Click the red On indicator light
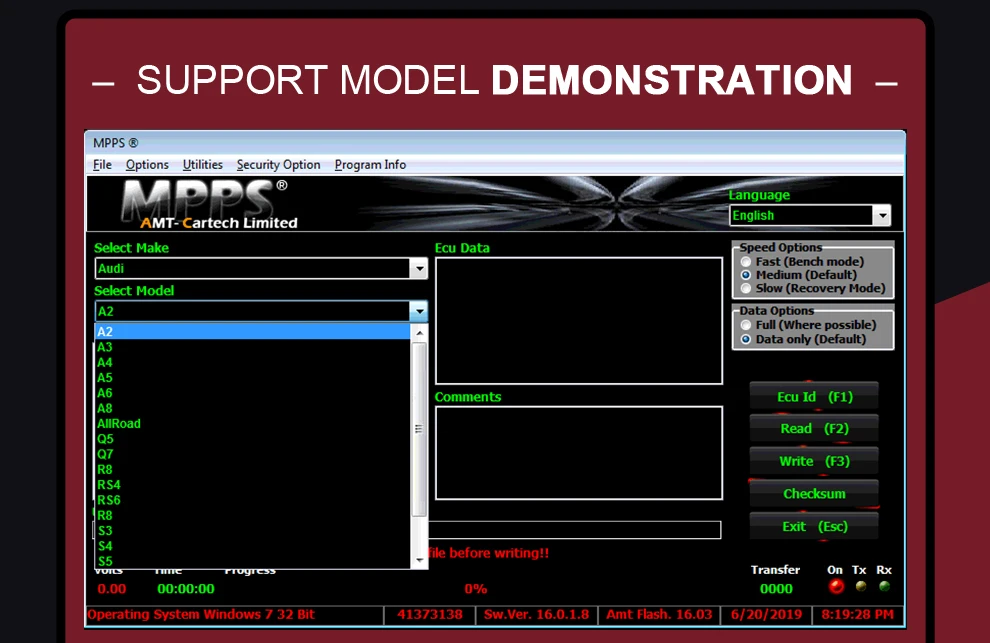The width and height of the screenshot is (990, 643). pyautogui.click(x=836, y=587)
